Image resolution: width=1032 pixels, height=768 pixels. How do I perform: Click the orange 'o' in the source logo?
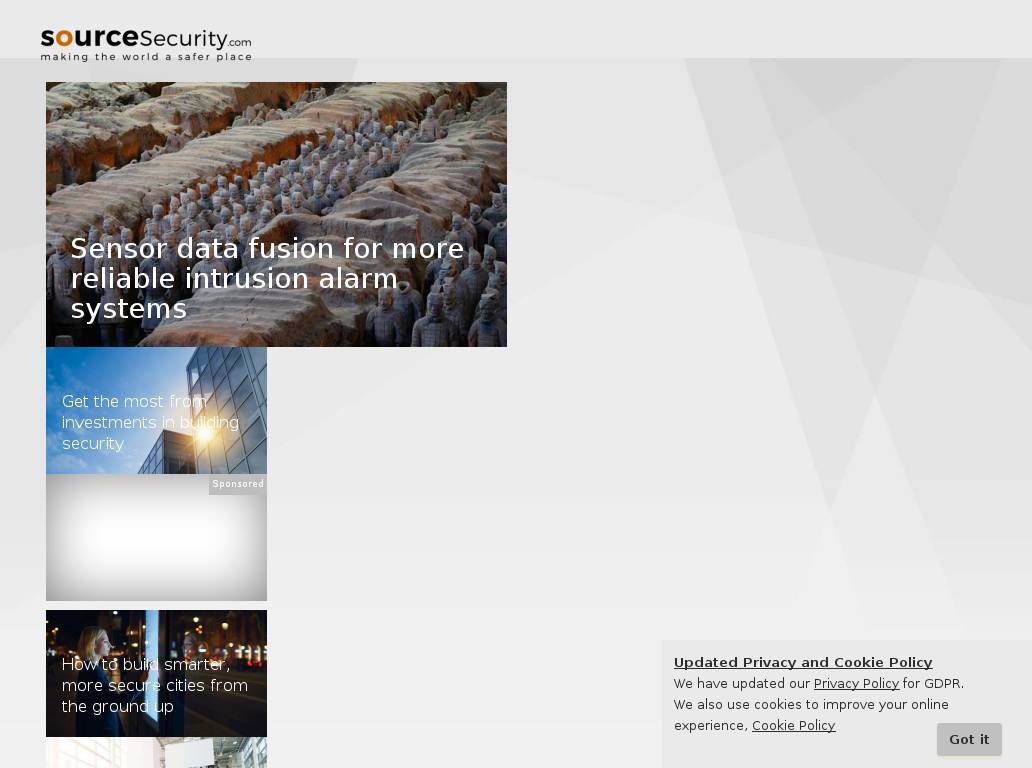[x=64, y=39]
